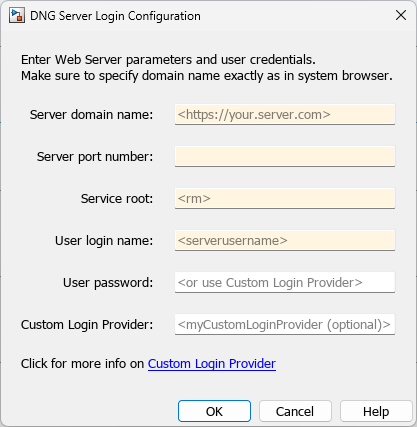Click the 'Service root:' label
This screenshot has height=427, width=417.
[117, 199]
